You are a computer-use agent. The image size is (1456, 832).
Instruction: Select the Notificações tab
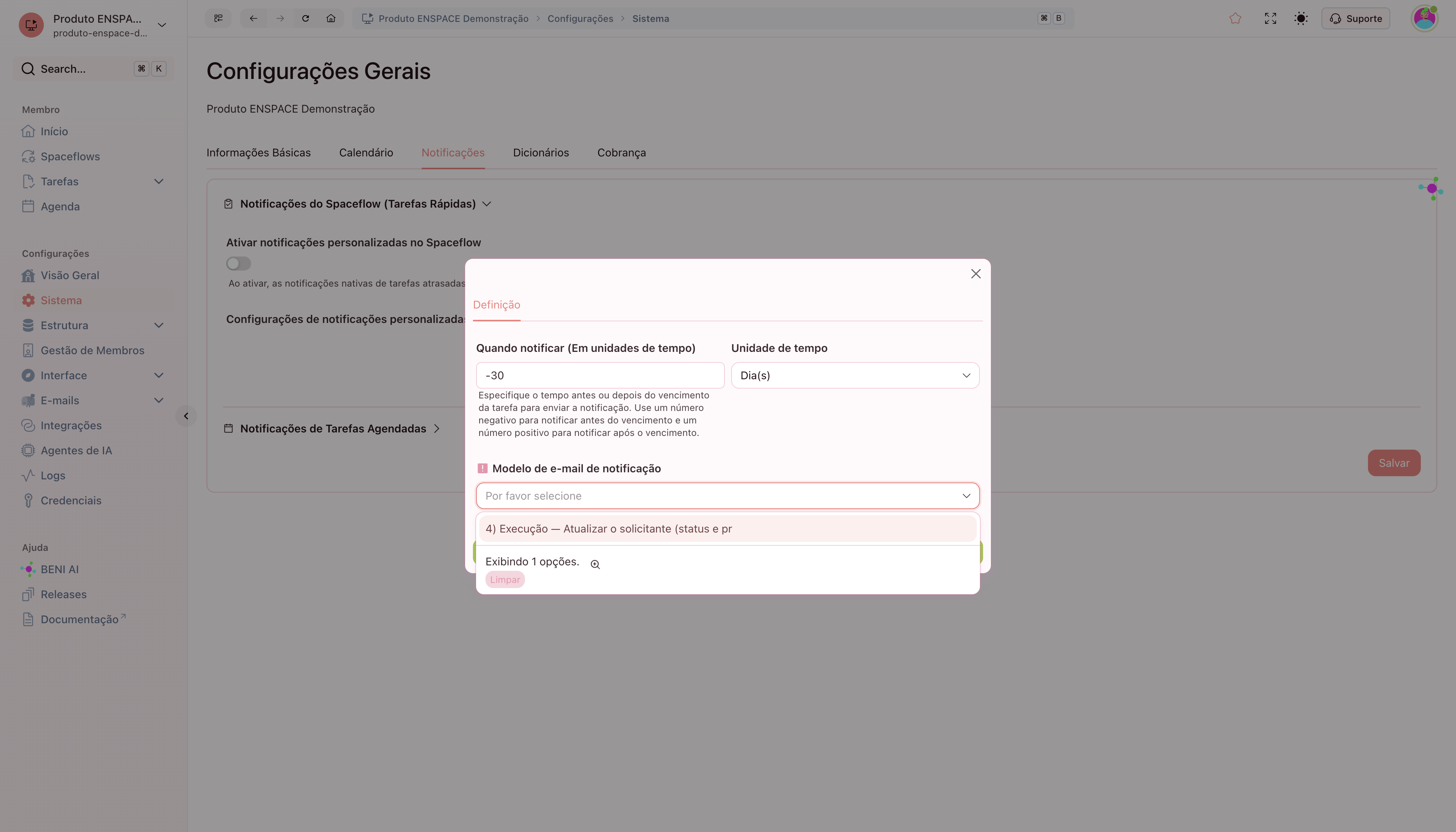(453, 152)
